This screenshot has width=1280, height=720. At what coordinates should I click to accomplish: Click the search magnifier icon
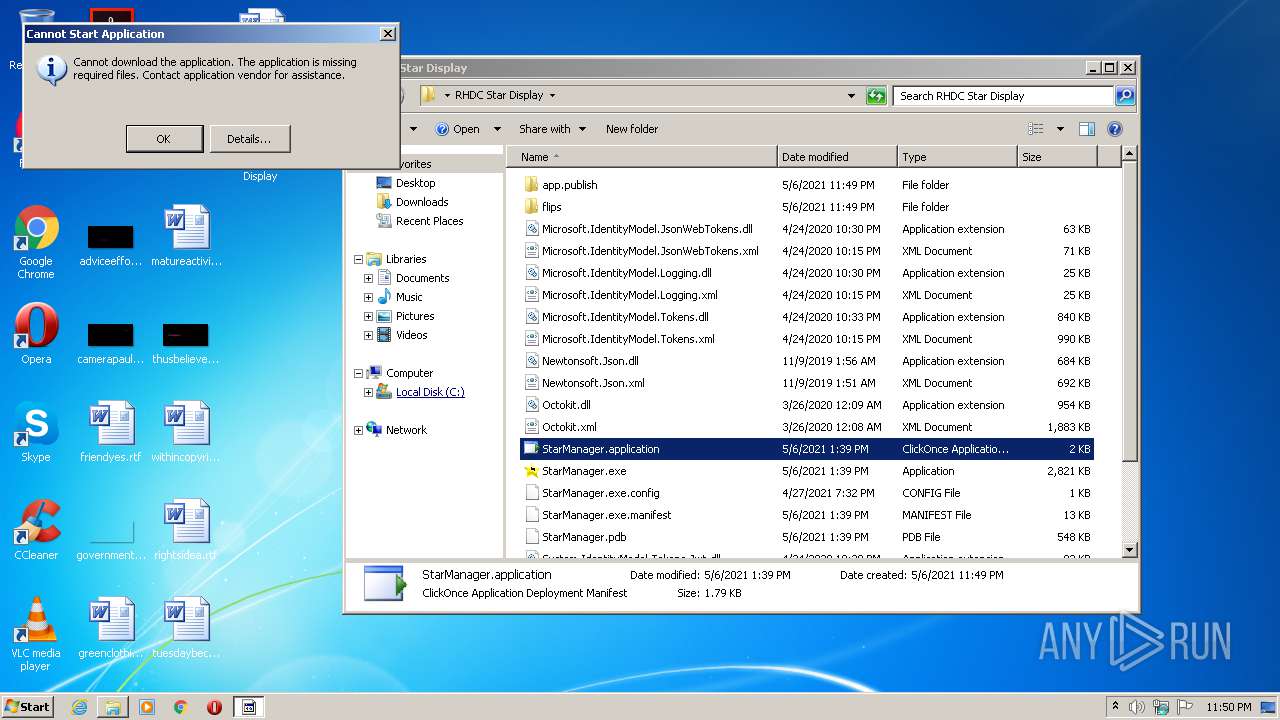coord(1125,96)
